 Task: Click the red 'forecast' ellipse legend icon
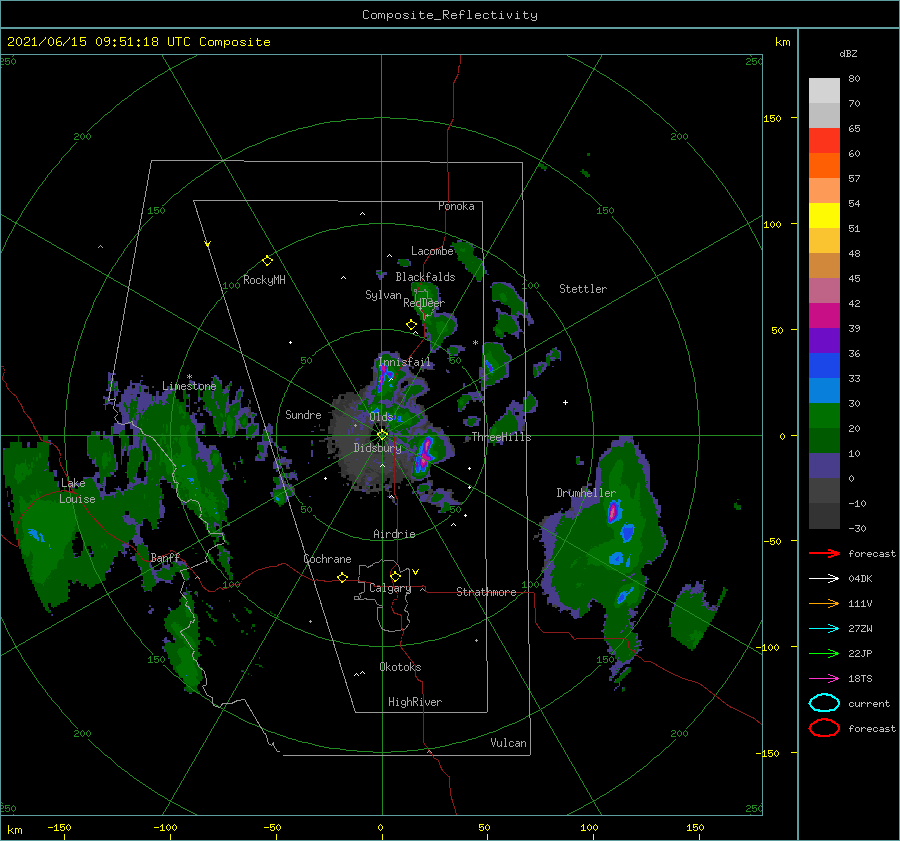(824, 728)
